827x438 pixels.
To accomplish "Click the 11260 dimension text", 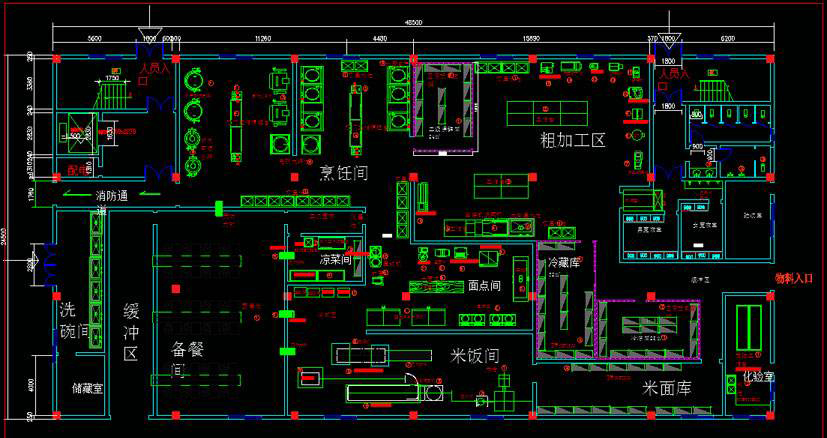I will coord(263,38).
